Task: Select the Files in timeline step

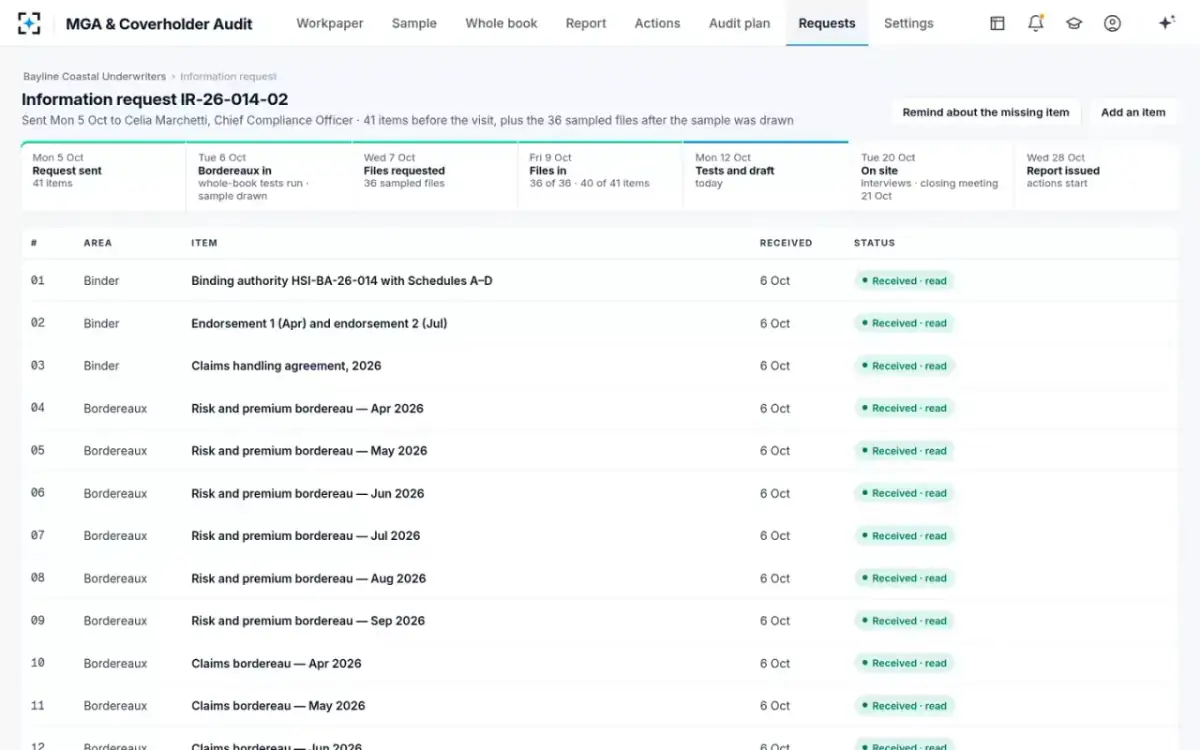Action: [x=600, y=176]
